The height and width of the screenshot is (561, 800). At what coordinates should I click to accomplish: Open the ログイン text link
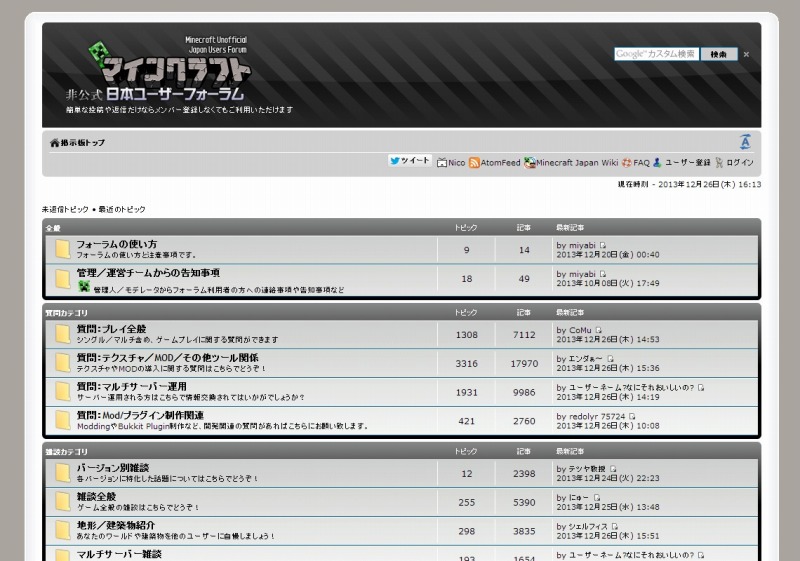(740, 163)
